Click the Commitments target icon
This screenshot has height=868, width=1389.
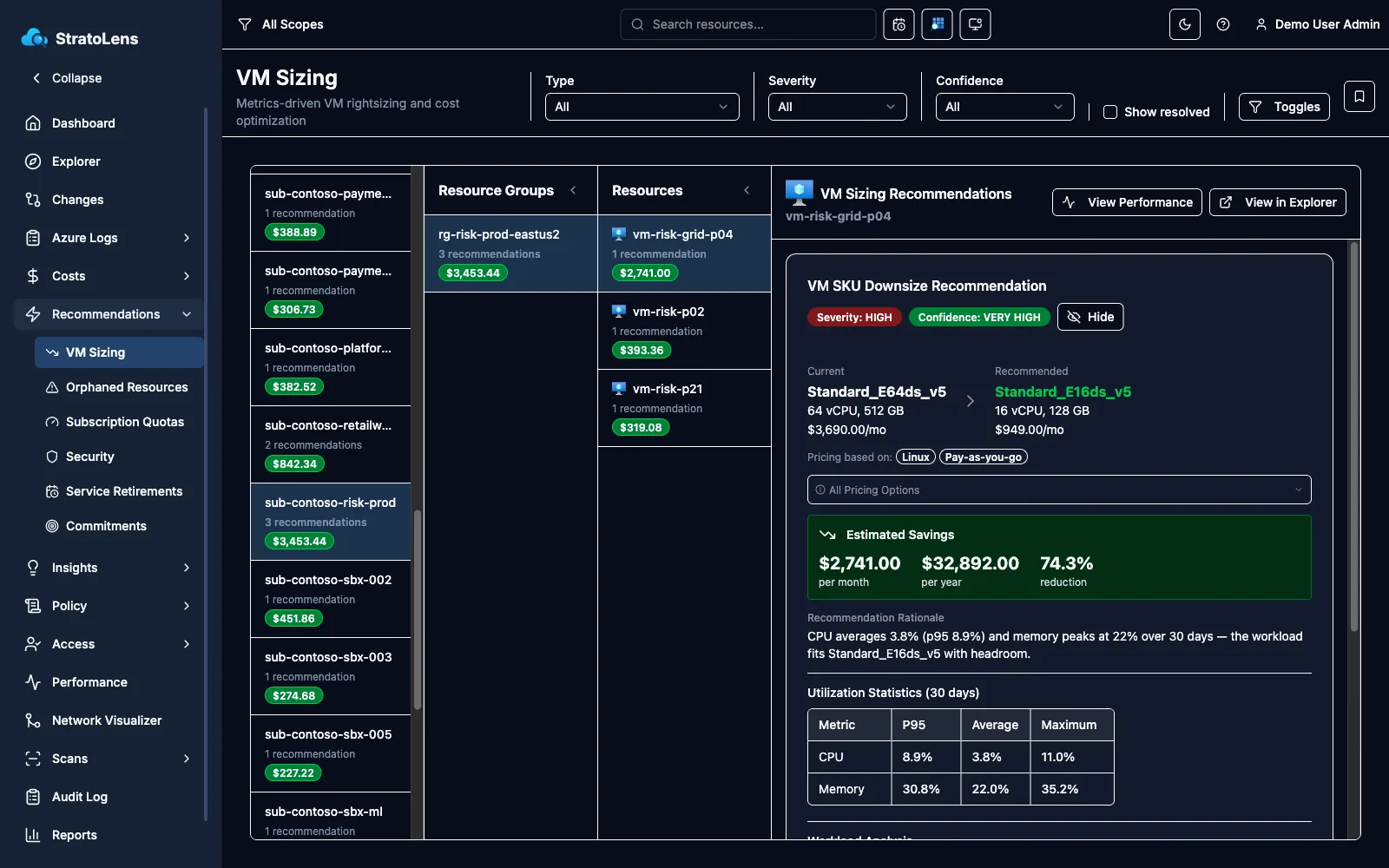52,526
